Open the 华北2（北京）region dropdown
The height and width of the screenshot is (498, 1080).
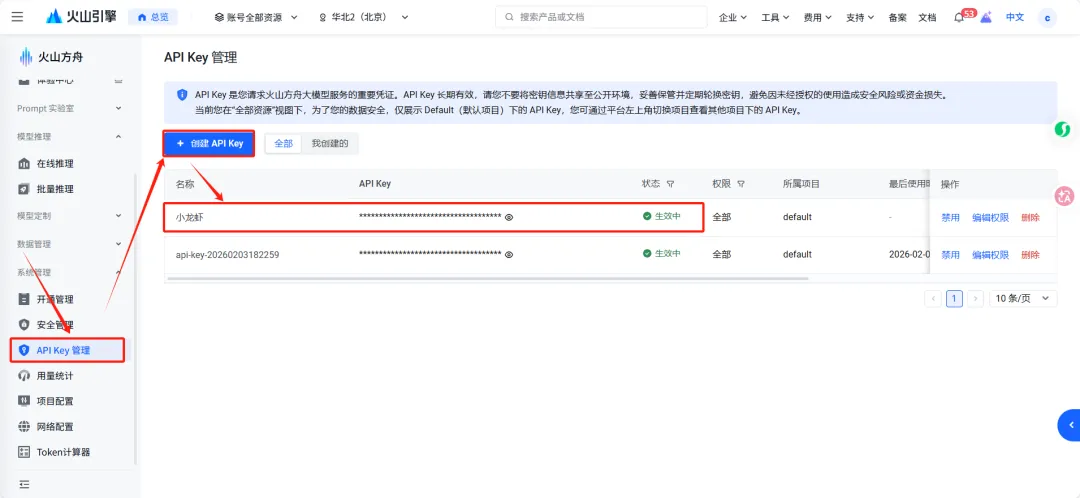coord(364,17)
